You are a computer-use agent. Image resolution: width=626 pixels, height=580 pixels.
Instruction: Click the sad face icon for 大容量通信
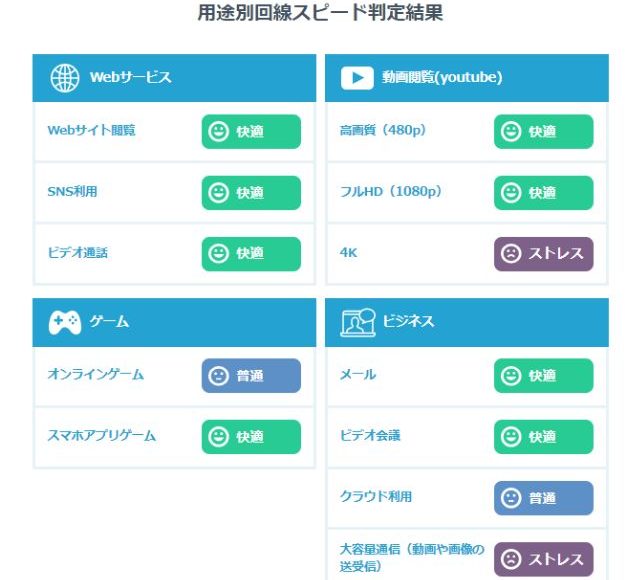click(511, 559)
